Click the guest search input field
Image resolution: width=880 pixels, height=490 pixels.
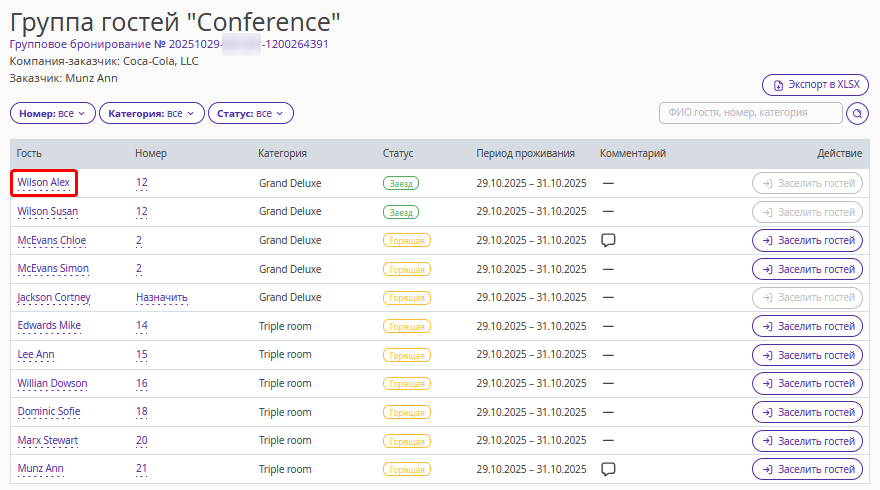click(750, 113)
